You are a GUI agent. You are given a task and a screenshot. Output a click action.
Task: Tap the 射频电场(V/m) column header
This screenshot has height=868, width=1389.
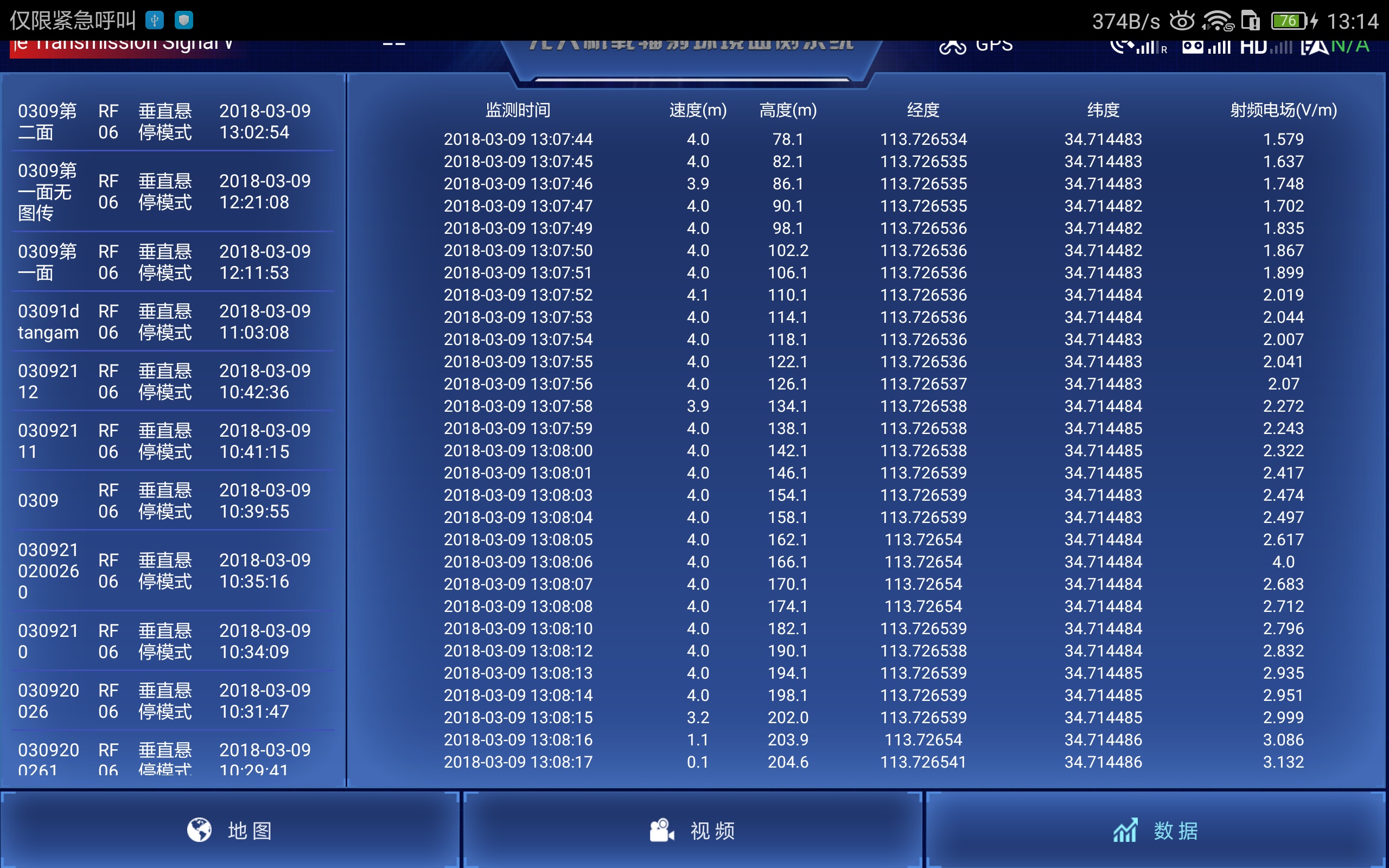click(x=1283, y=110)
